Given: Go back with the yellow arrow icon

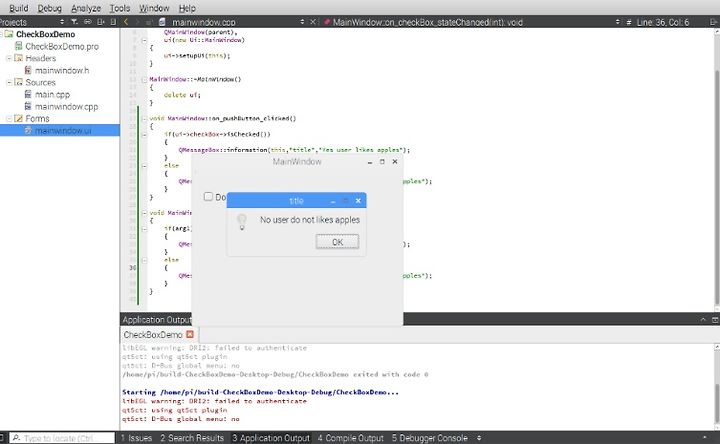Looking at the screenshot, I should 126,22.
